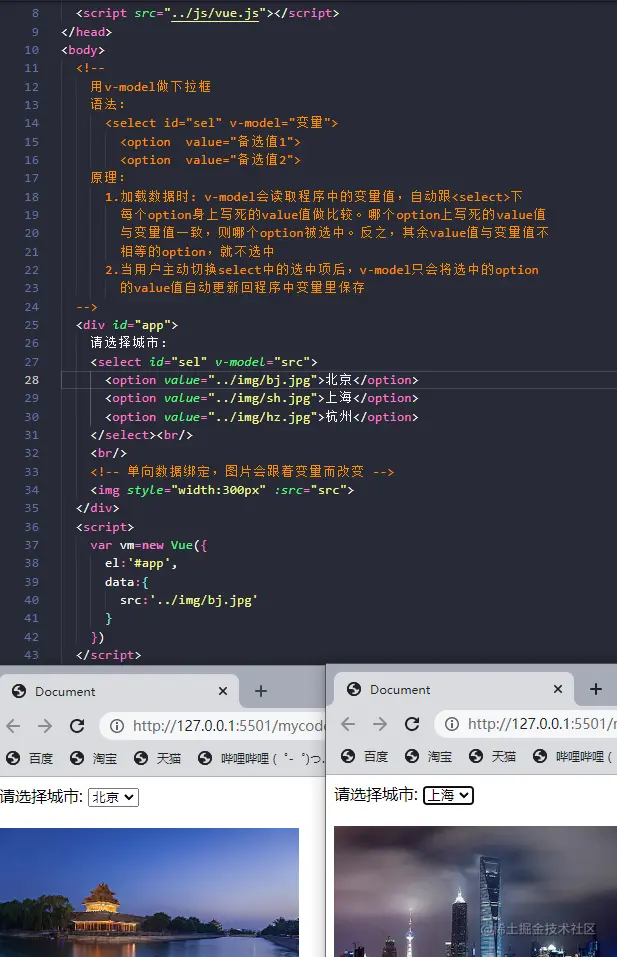617x957 pixels.
Task: Open new tab in left browser
Action: (x=261, y=691)
